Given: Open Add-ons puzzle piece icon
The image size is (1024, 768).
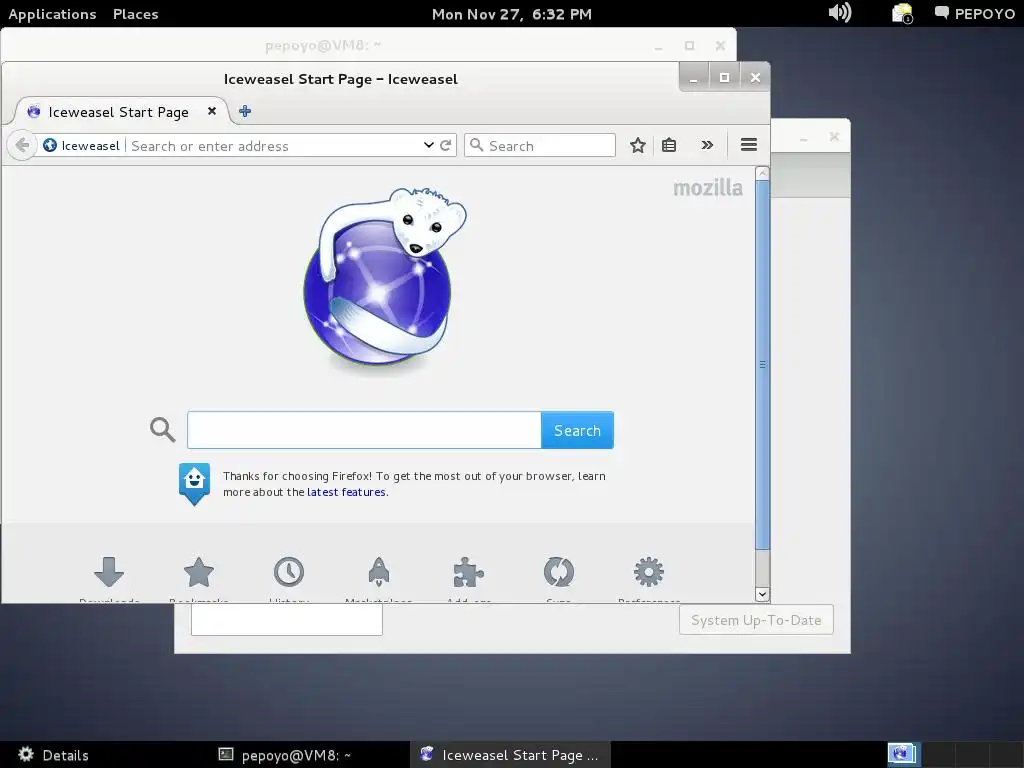Looking at the screenshot, I should (x=468, y=572).
